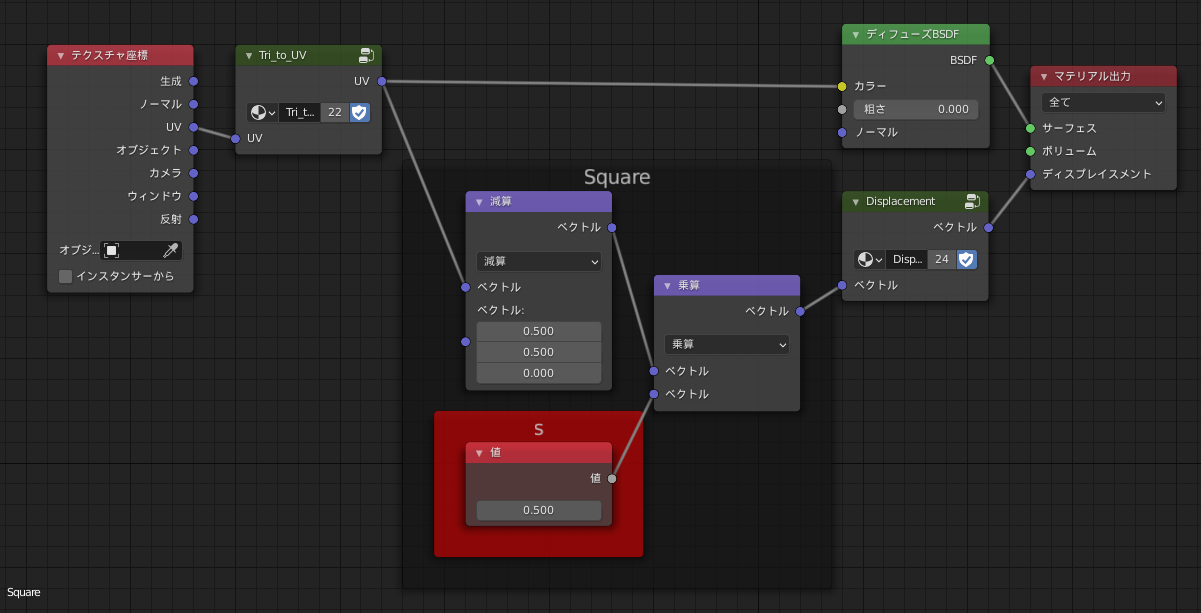The height and width of the screenshot is (613, 1201).
Task: Click ウィンドウ output socket
Action: 194,196
